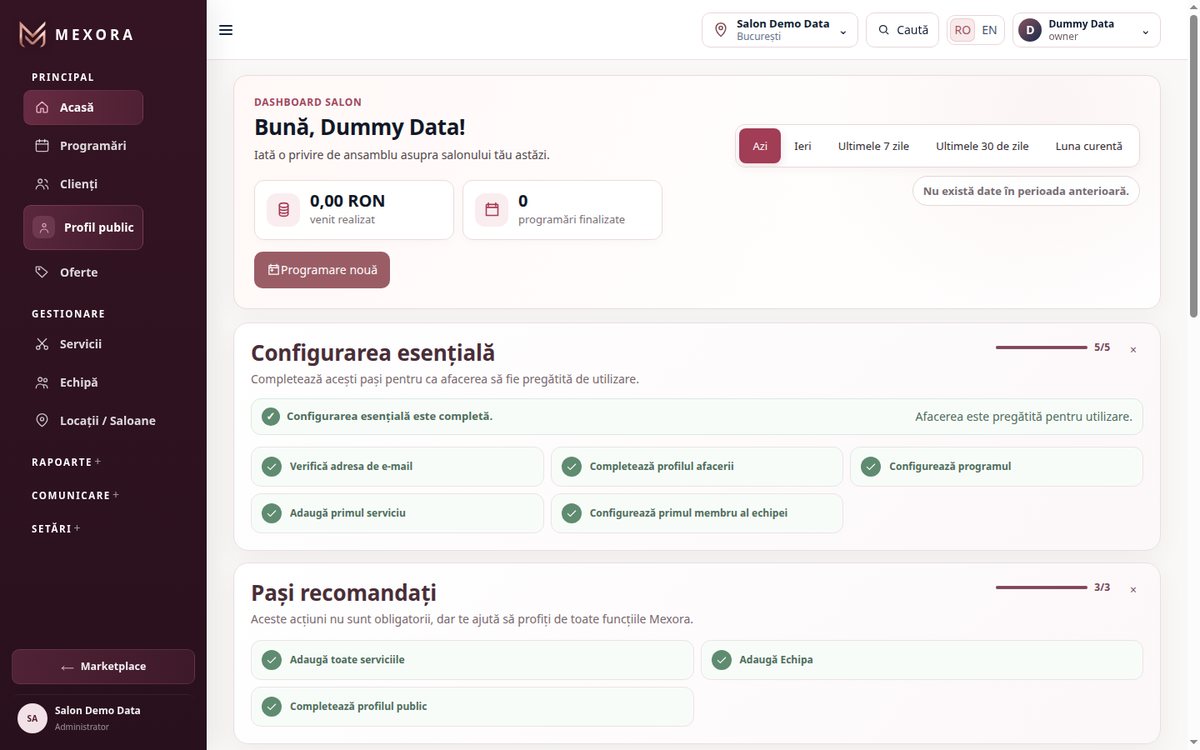Screen dimensions: 1200x750
Task: Click the Programări calendar icon
Action: tap(42, 146)
